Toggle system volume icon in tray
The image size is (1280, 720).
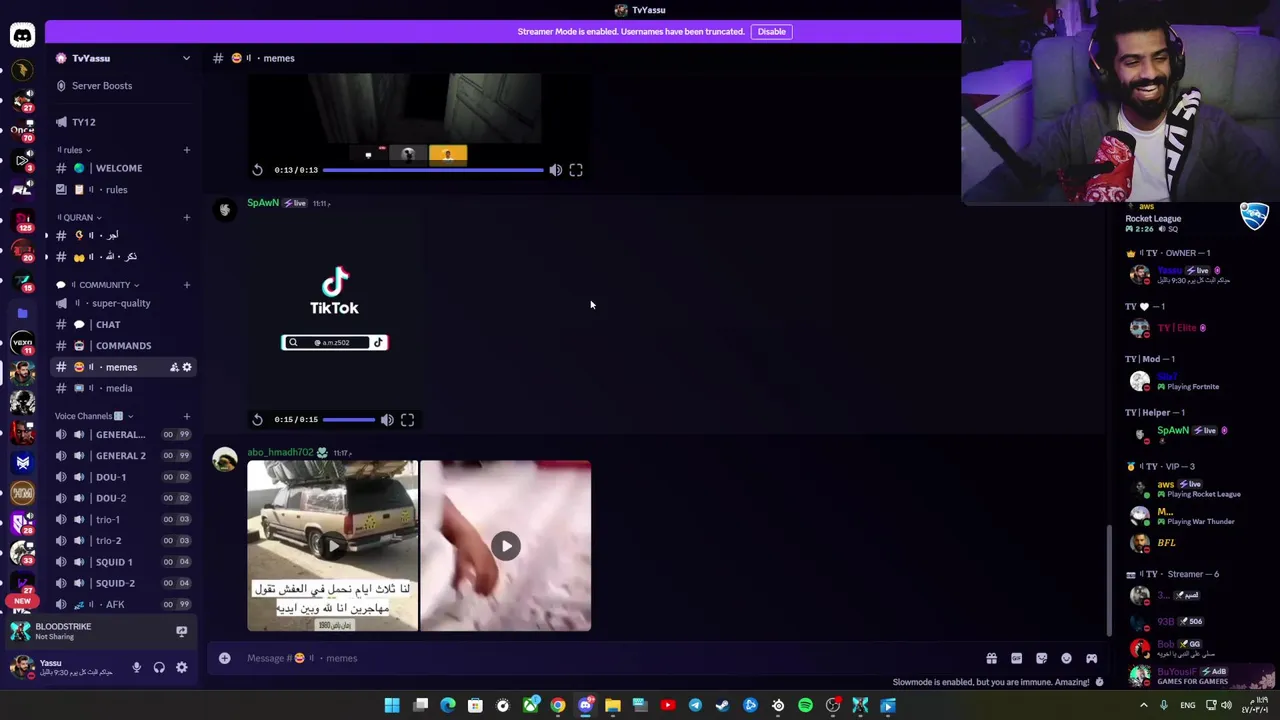(x=1226, y=706)
